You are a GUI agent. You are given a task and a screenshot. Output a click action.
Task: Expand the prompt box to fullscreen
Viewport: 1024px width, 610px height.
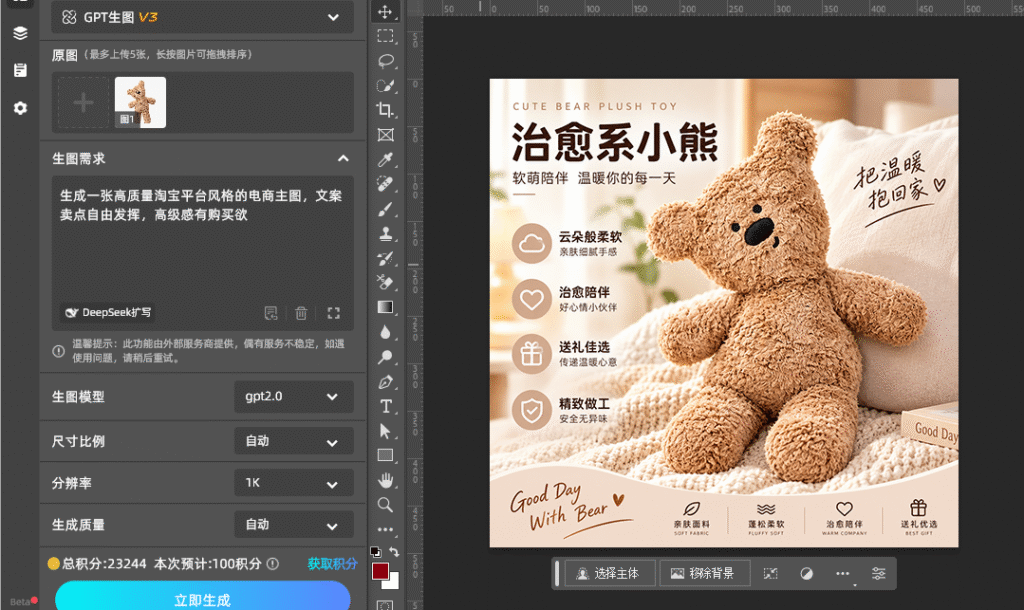pos(333,313)
